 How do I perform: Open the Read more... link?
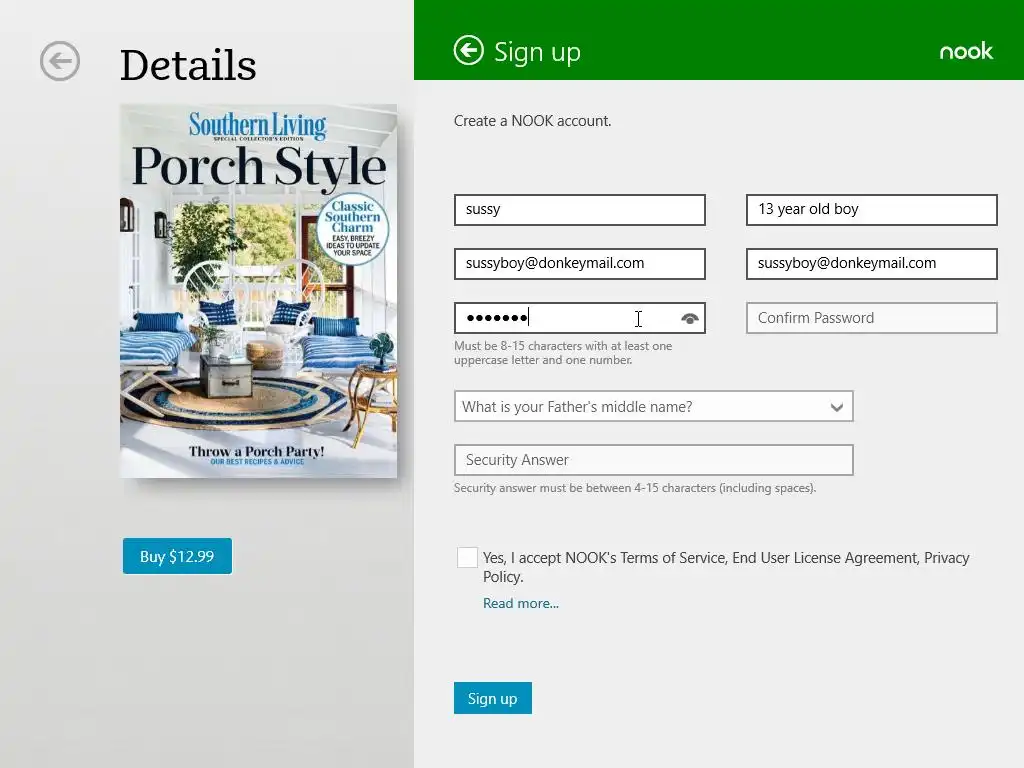click(x=520, y=603)
